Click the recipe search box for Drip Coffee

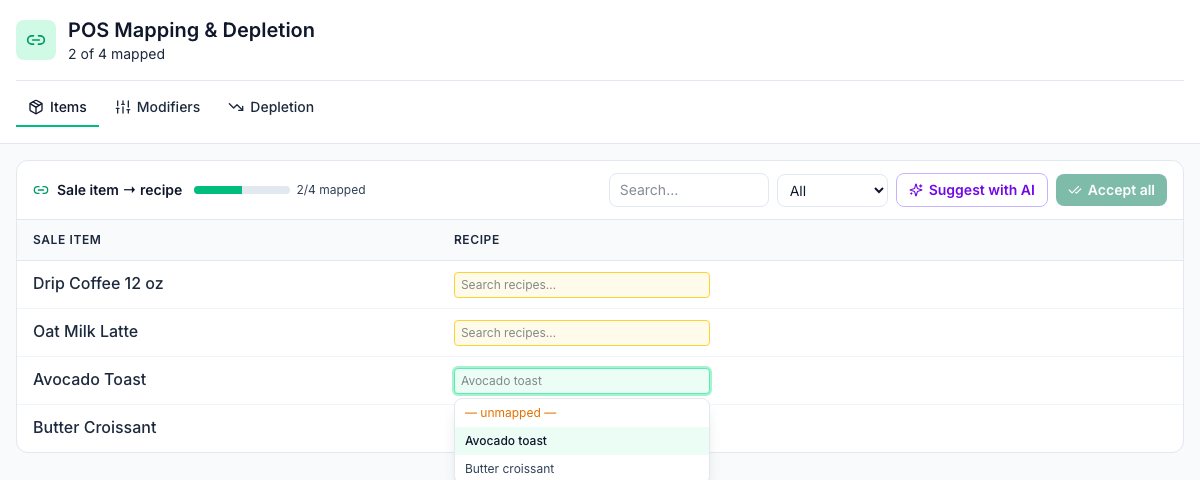(582, 285)
